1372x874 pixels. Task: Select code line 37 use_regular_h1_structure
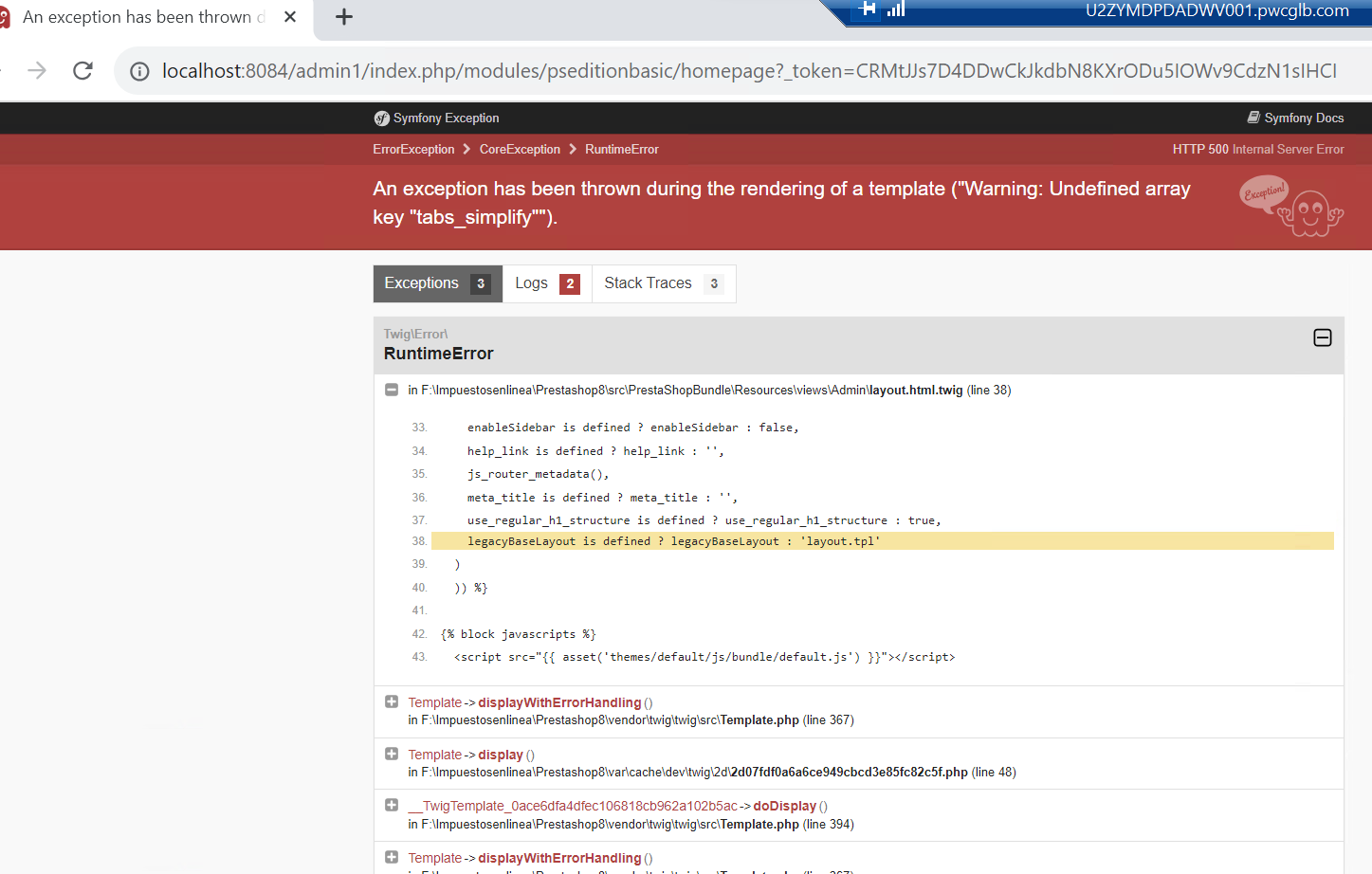tap(704, 520)
